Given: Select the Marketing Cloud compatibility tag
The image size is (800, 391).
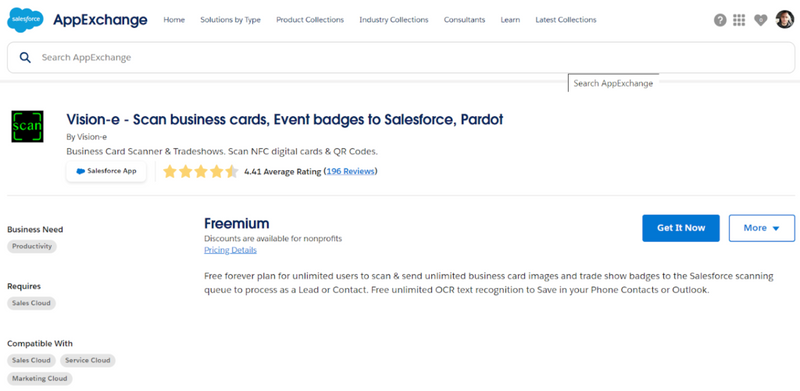Looking at the screenshot, I should [40, 379].
